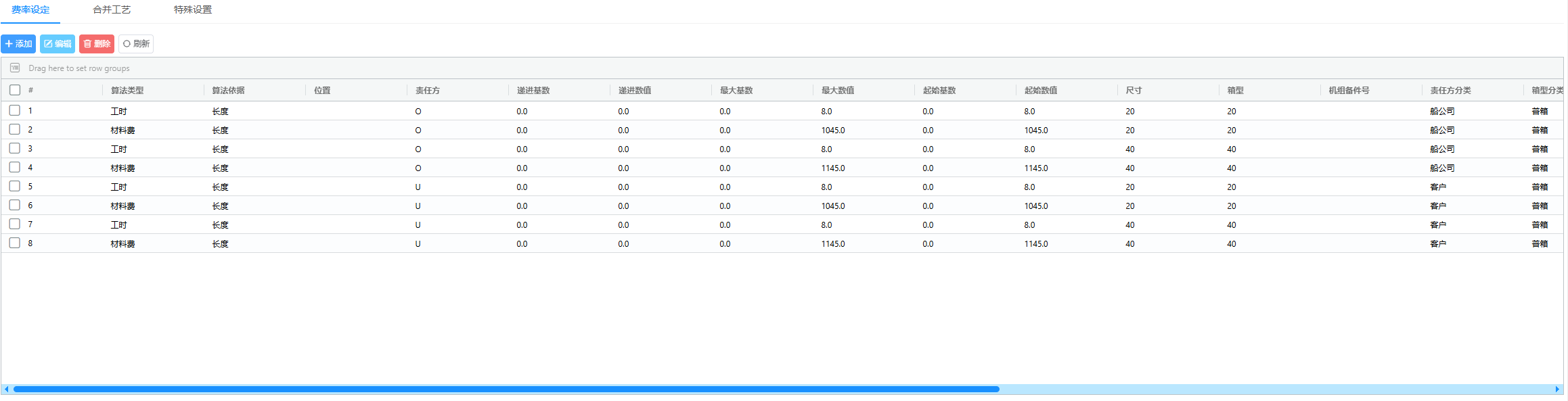Select the checkbox for row 8
Viewport: 1568px width, 401px height.
15,243
